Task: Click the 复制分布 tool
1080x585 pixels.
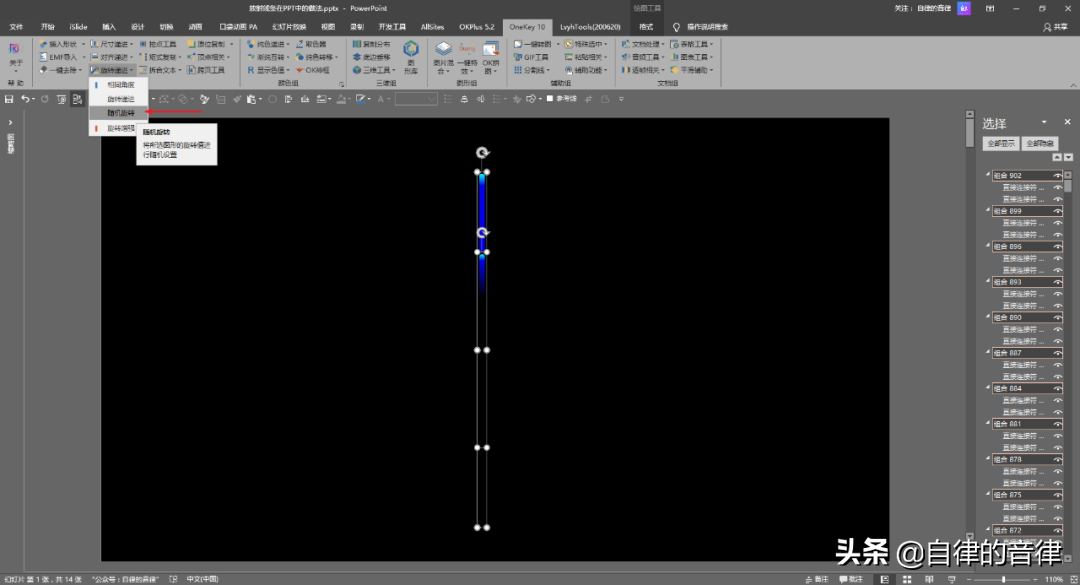Action: pos(371,44)
